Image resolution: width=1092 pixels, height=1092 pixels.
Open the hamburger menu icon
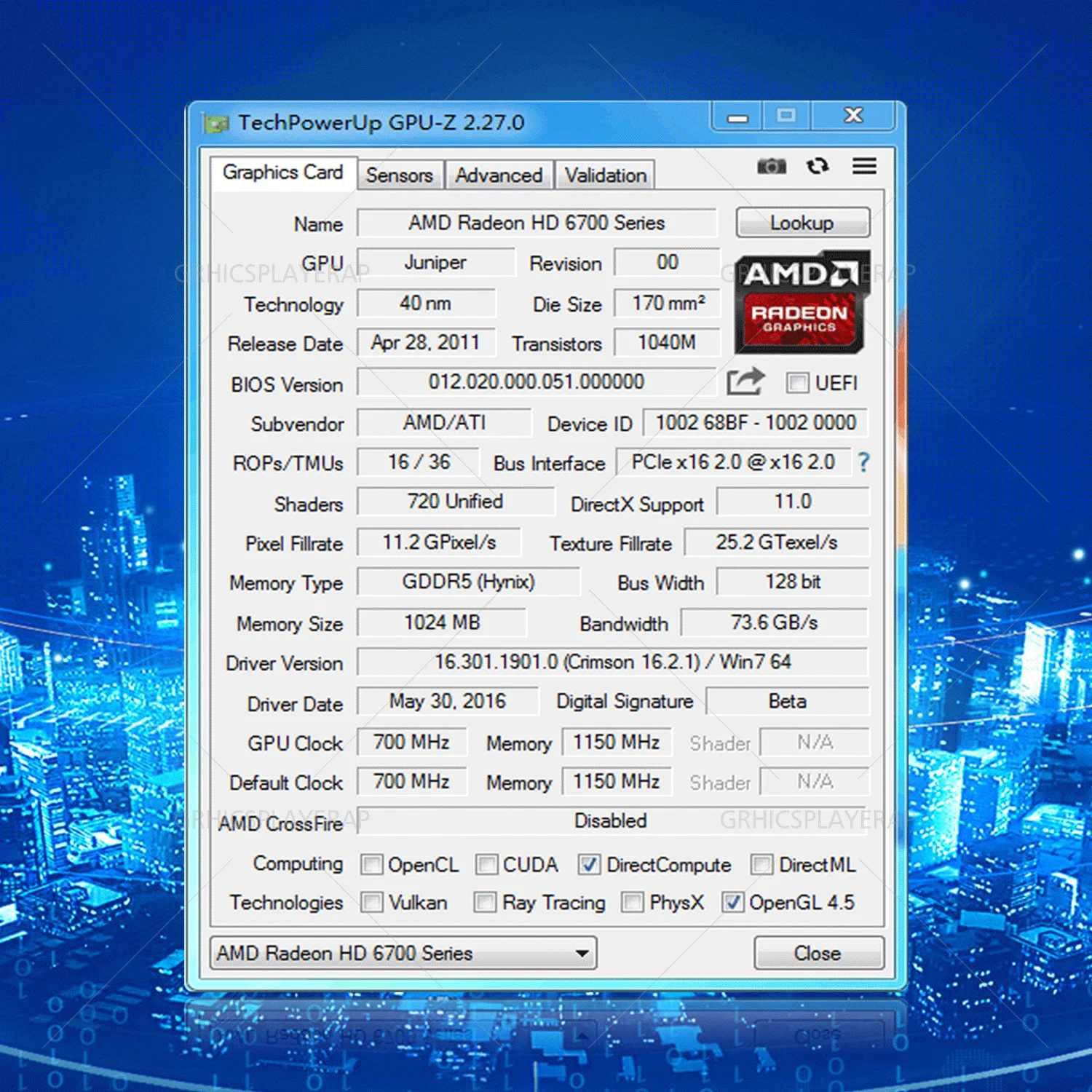pyautogui.click(x=864, y=166)
